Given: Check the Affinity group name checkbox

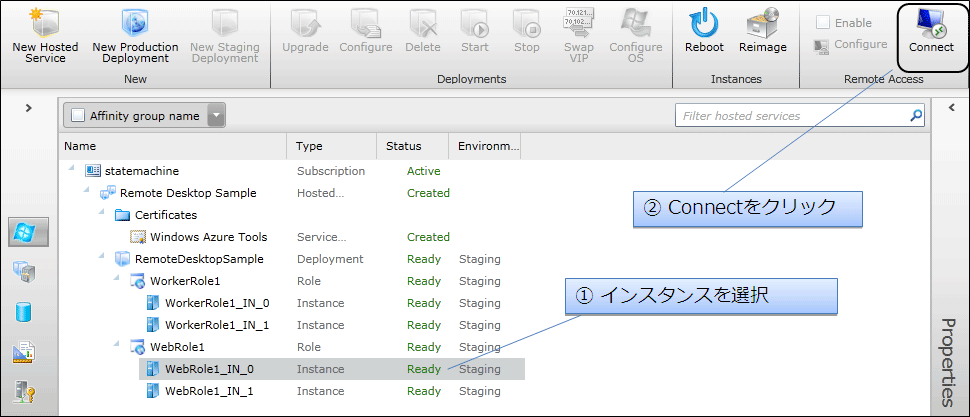Looking at the screenshot, I should (78, 116).
